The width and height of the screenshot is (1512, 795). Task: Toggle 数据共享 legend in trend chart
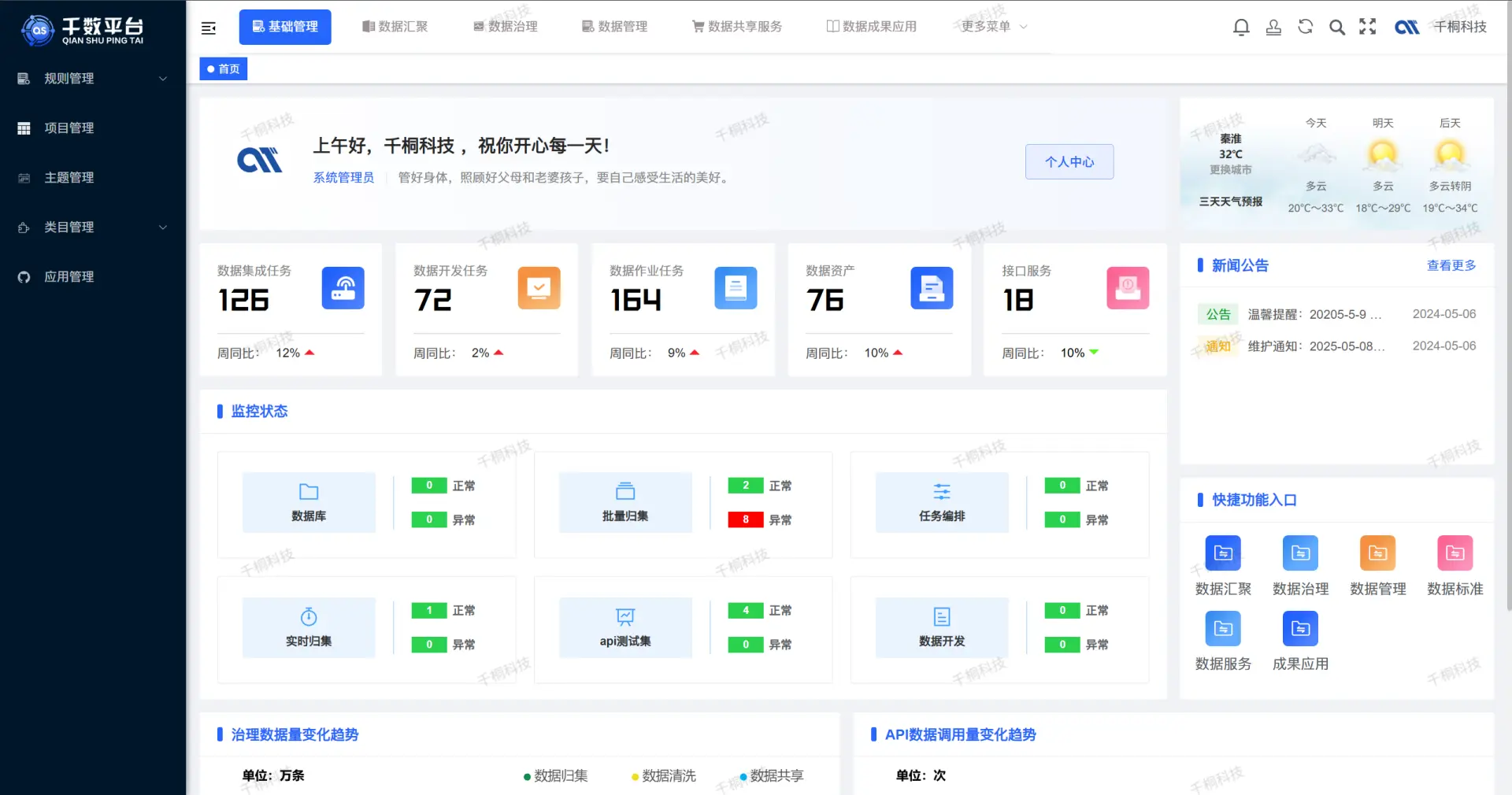pyautogui.click(x=771, y=776)
